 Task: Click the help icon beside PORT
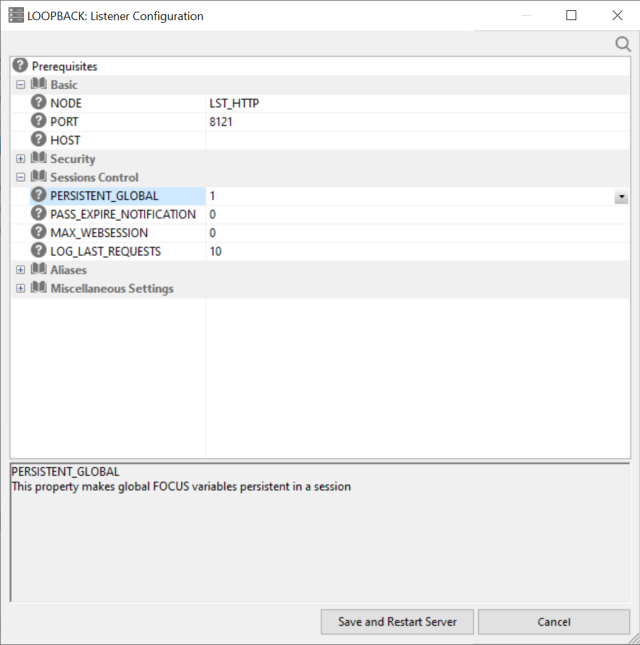click(39, 121)
